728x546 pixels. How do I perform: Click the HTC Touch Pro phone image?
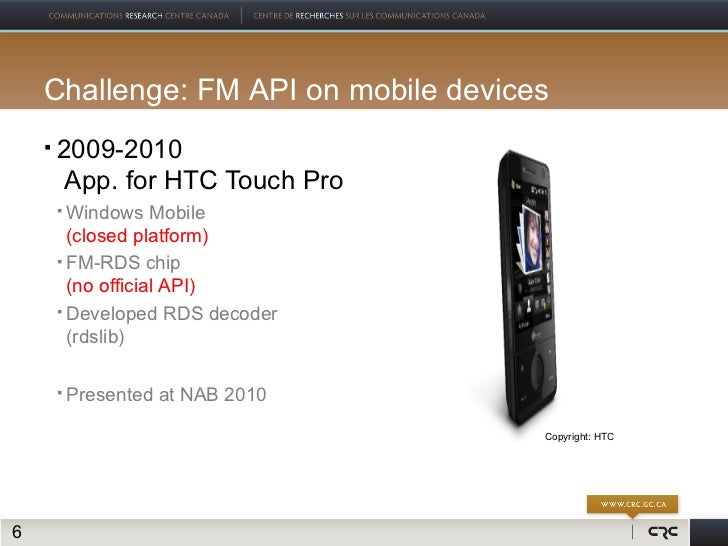[528, 288]
